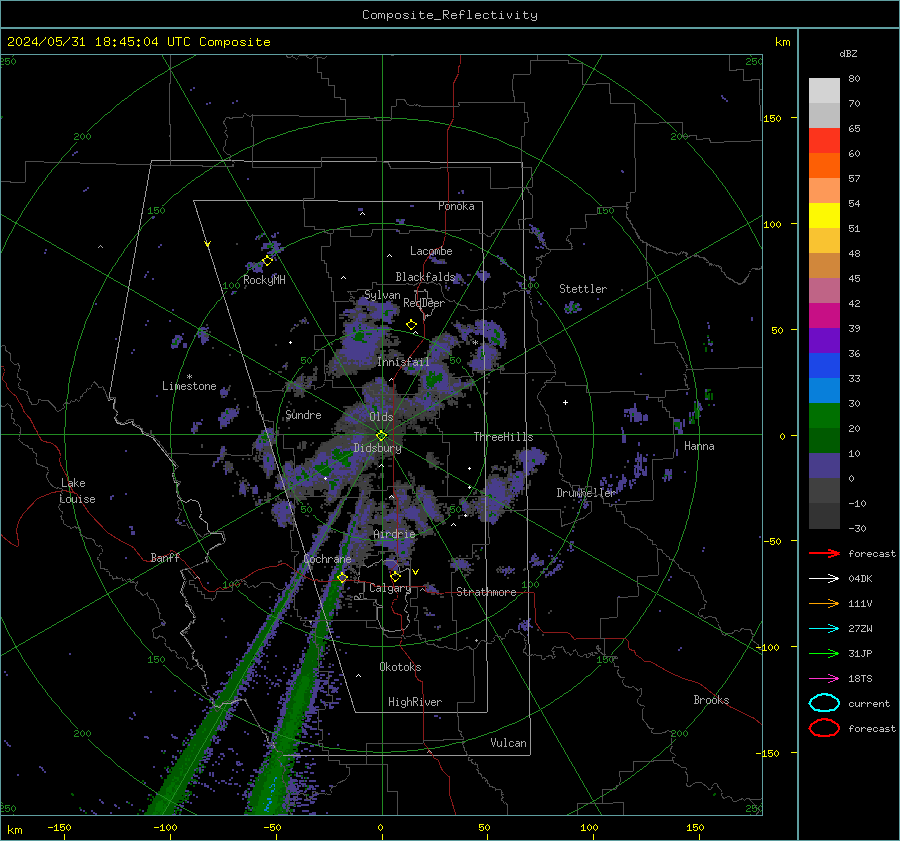This screenshot has width=900, height=841.
Task: Click the red forecast ellipse icon
Action: pyautogui.click(x=824, y=728)
